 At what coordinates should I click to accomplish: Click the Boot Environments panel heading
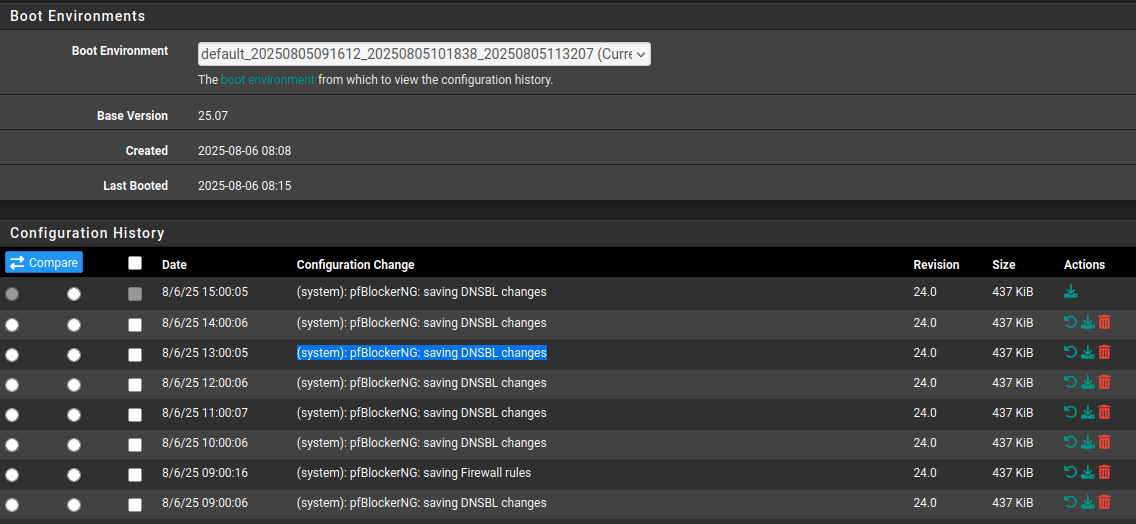click(78, 15)
